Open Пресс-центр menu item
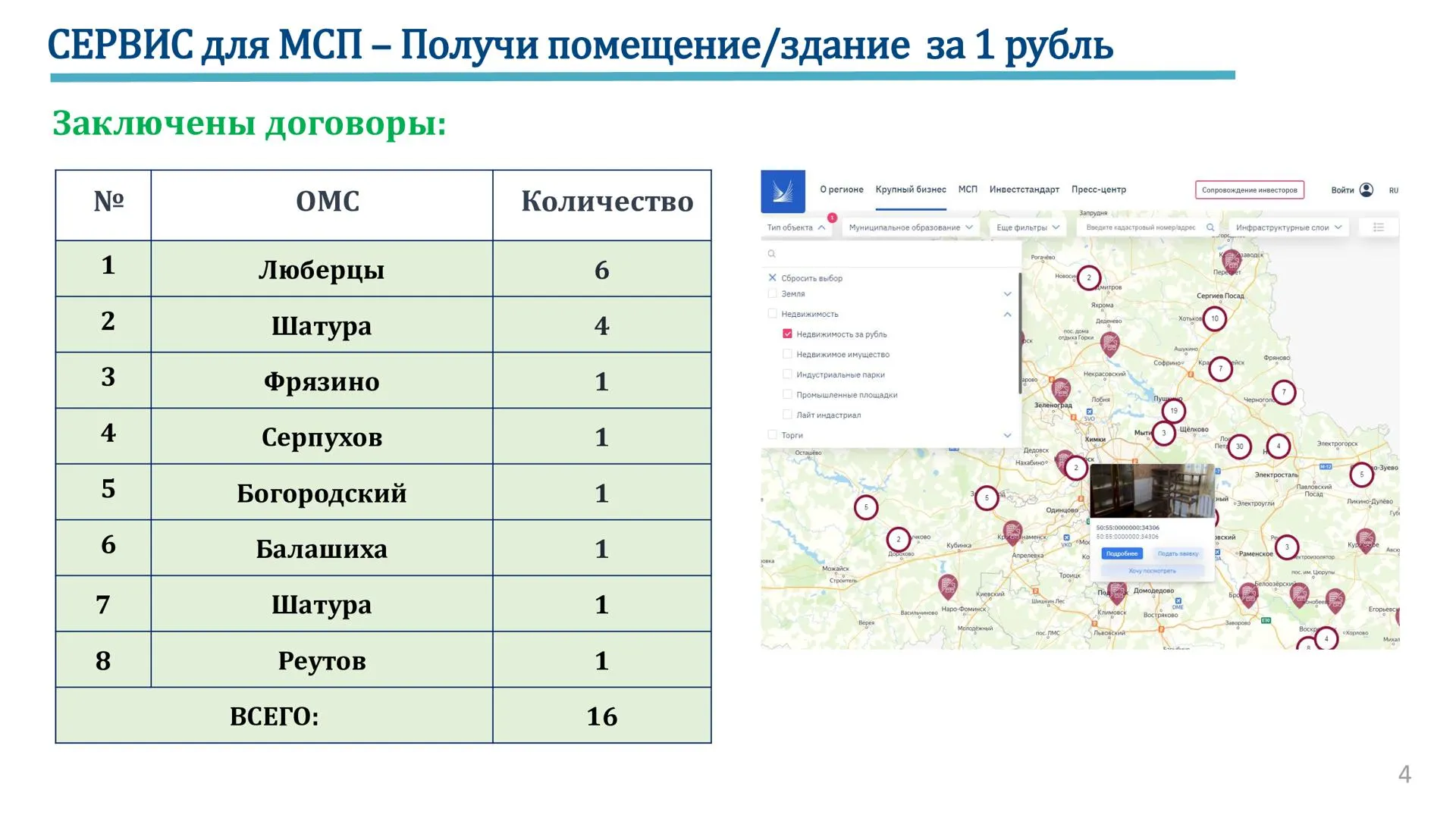This screenshot has width=1456, height=818. (1099, 190)
